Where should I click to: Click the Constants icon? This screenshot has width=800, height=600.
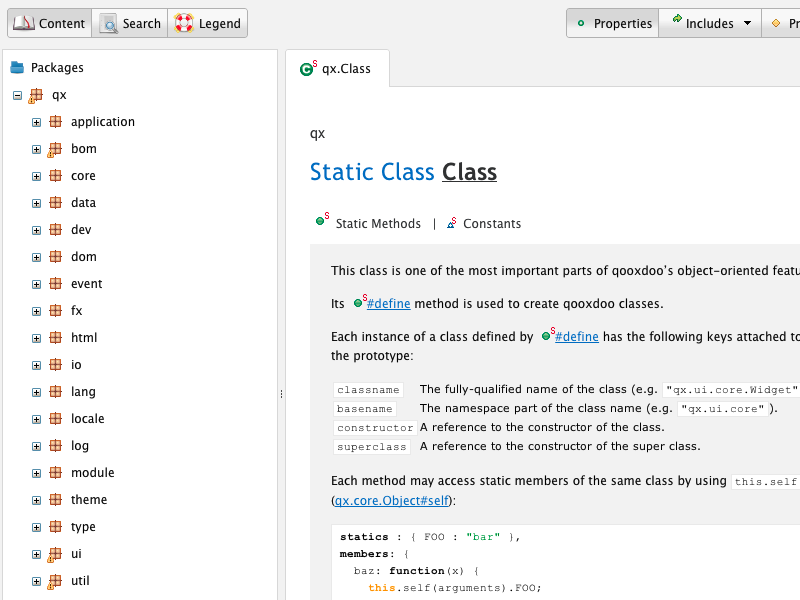tap(452, 224)
